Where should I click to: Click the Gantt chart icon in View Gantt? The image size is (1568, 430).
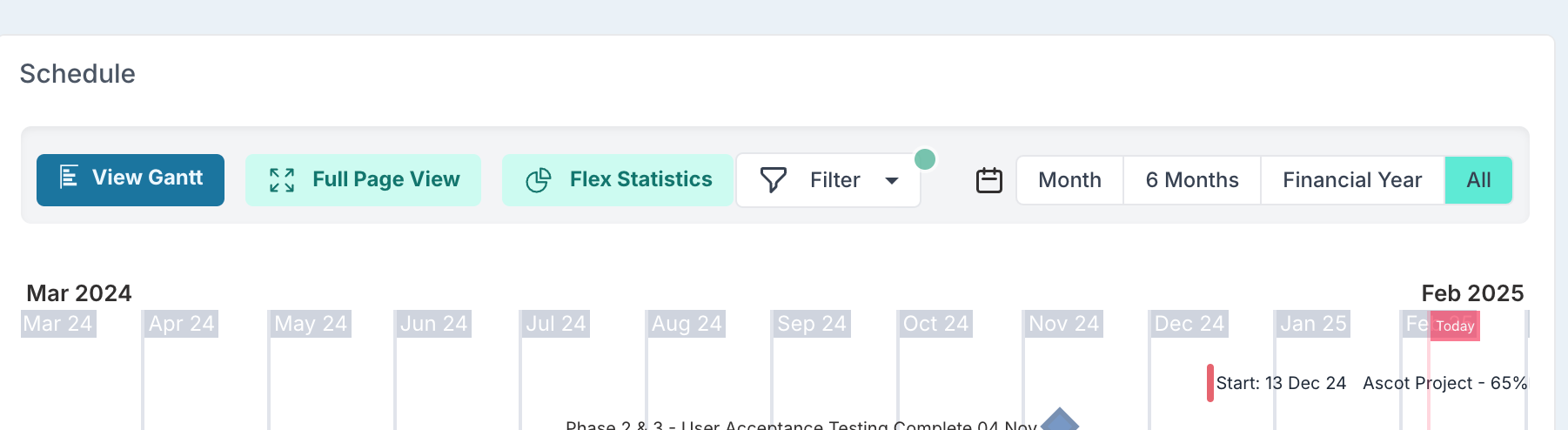point(69,178)
